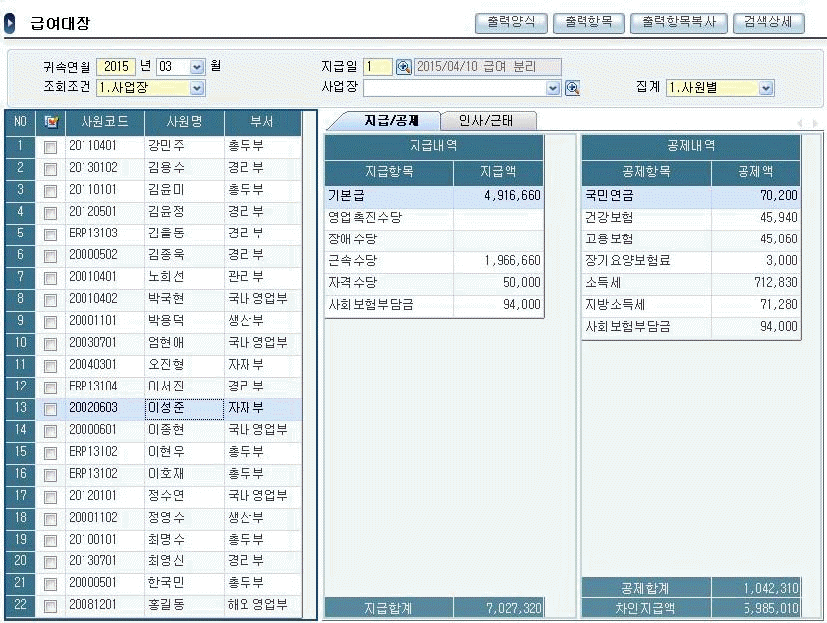The width and height of the screenshot is (827, 623).
Task: Click the lookup icon next to 지급일 field
Action: [x=403, y=67]
